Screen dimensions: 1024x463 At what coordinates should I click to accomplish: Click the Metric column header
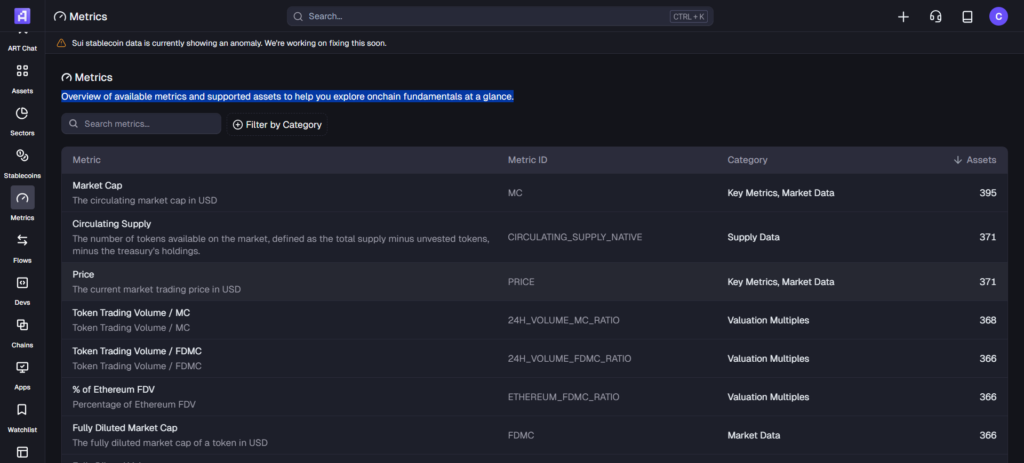coord(87,160)
